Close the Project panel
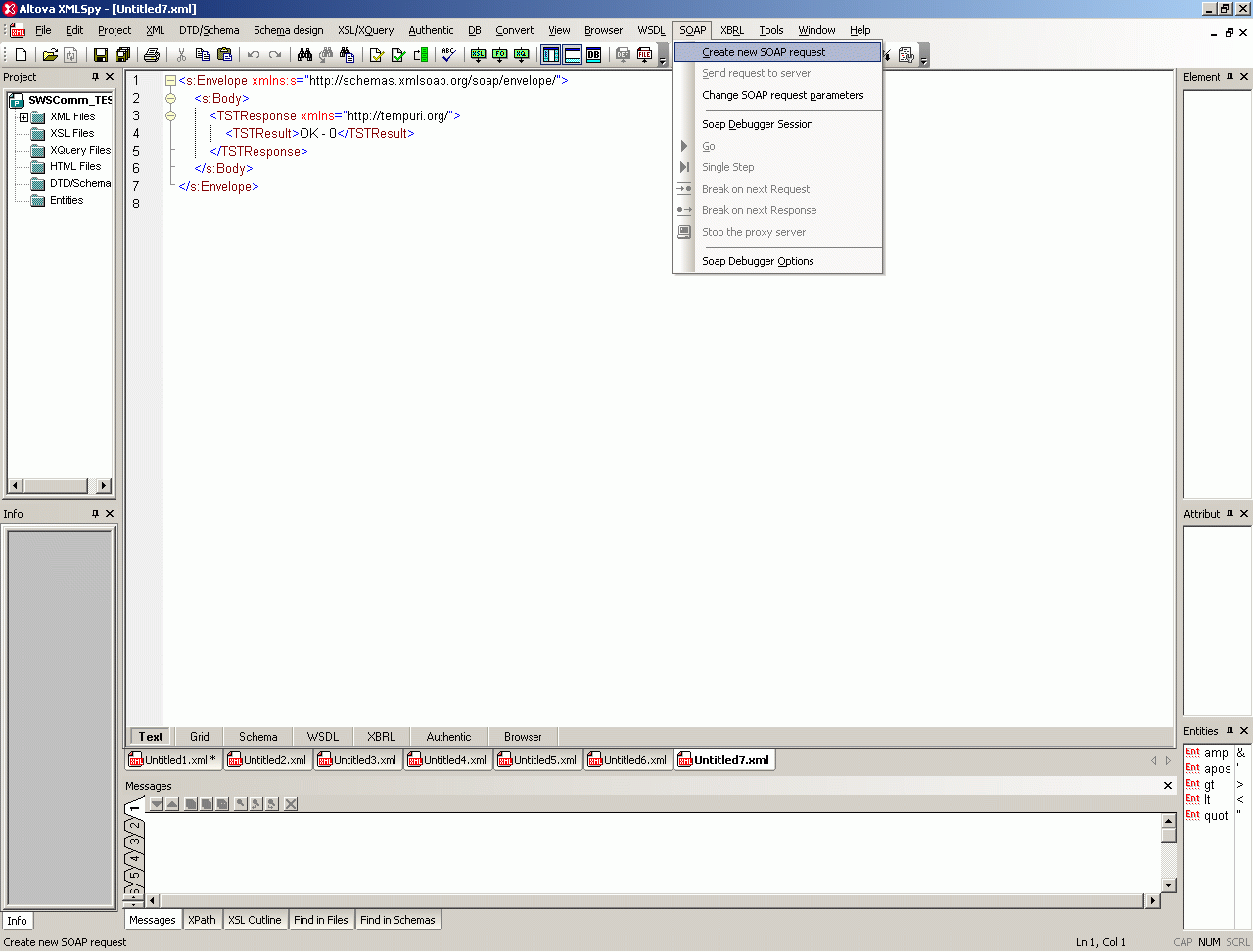This screenshot has width=1253, height=952. [x=110, y=77]
